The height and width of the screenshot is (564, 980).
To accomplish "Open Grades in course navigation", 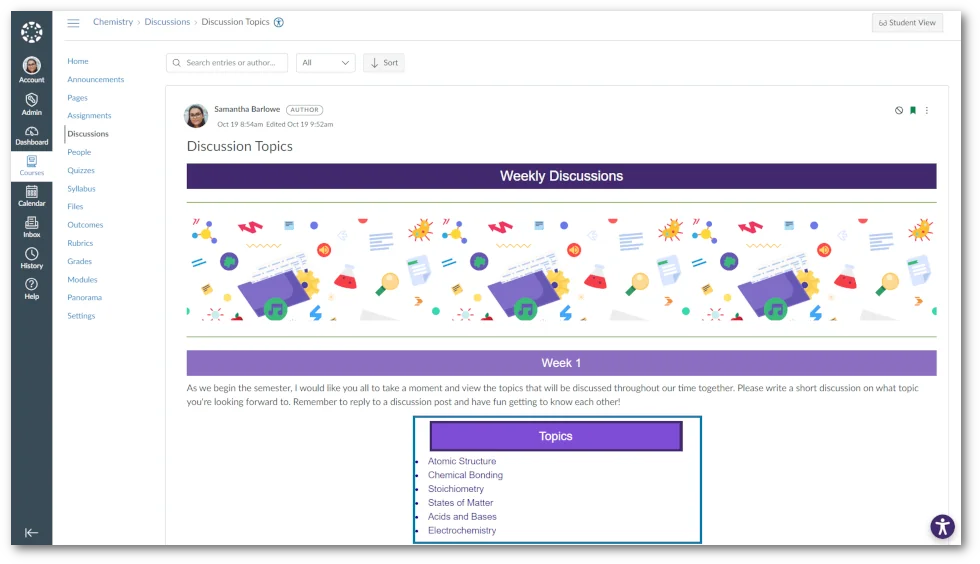I will (x=79, y=261).
